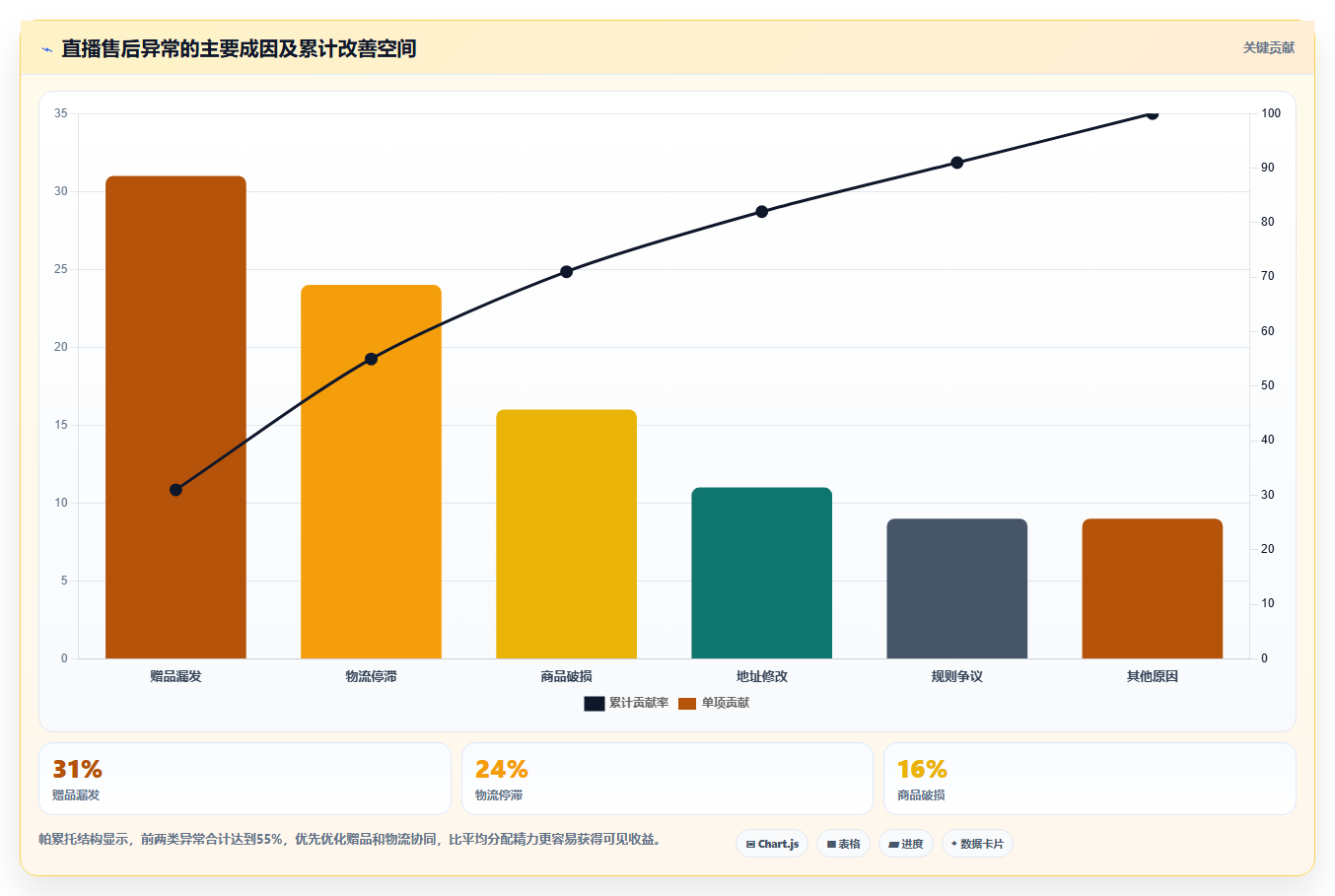Click the 商品破损 x-axis label
Screen dimensions: 1335x896
(x=566, y=676)
